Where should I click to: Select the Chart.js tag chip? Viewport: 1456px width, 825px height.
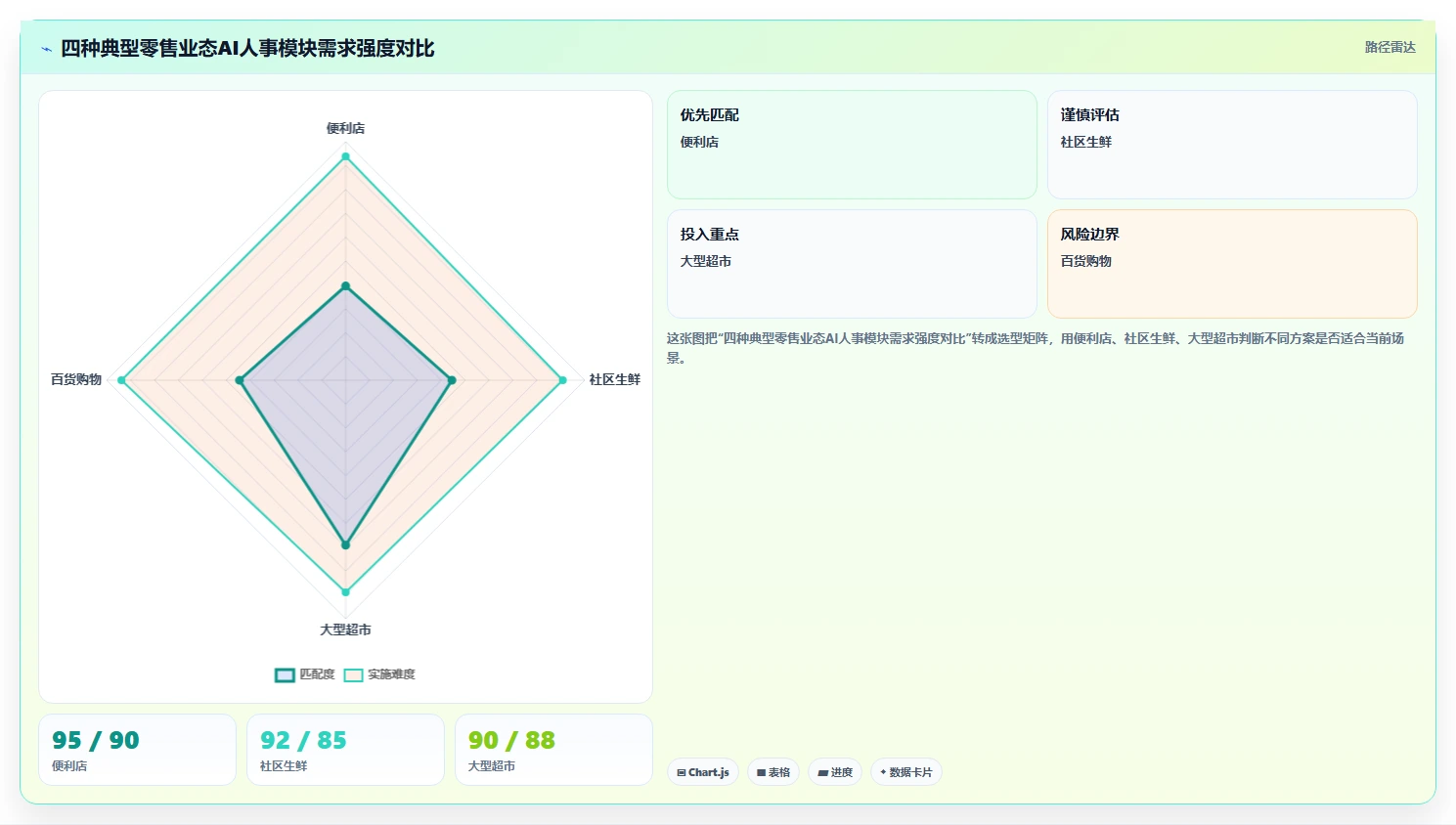(703, 772)
